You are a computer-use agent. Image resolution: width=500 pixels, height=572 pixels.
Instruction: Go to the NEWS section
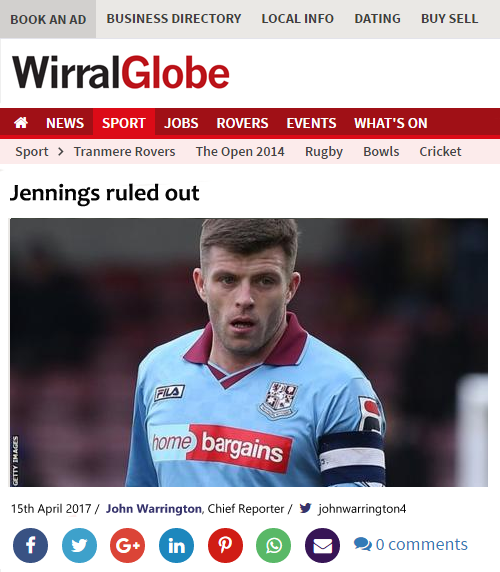tap(65, 123)
